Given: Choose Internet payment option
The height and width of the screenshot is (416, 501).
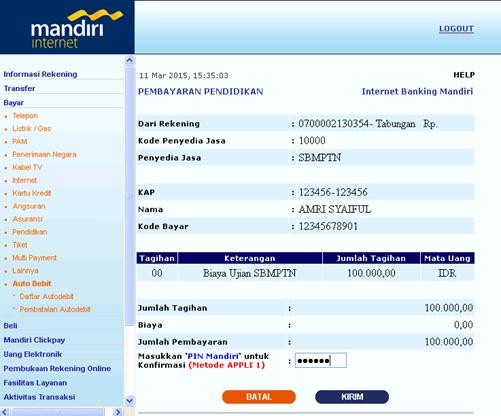Looking at the screenshot, I should 25,180.
